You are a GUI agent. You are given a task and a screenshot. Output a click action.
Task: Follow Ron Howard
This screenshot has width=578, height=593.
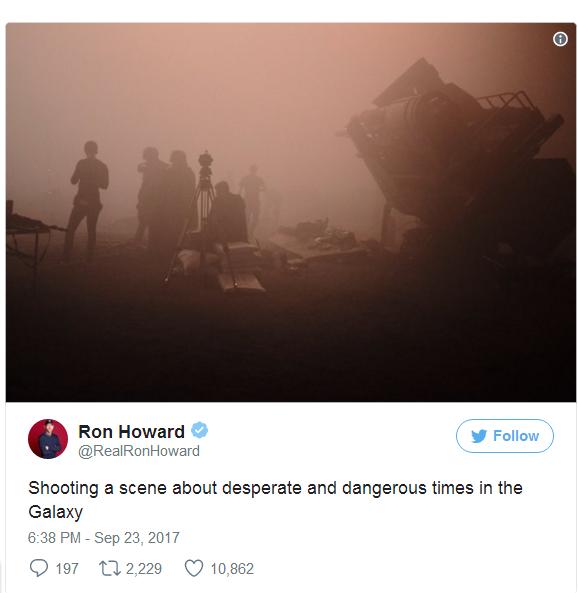point(505,436)
